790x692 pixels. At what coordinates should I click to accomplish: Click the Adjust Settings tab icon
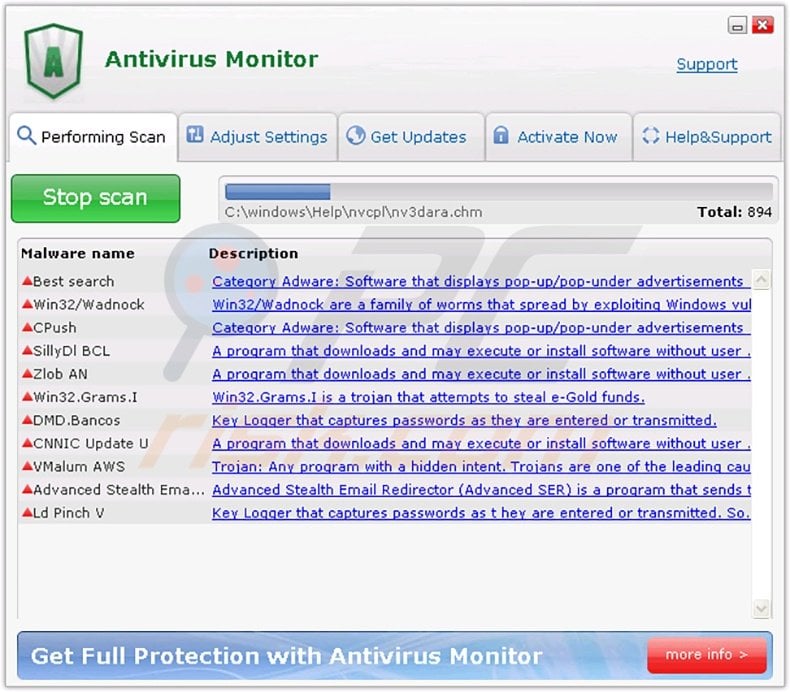point(195,135)
